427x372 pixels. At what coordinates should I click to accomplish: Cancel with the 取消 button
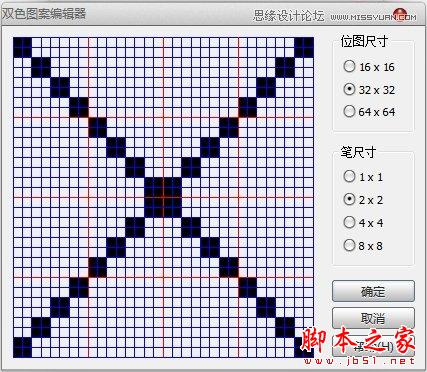(x=373, y=318)
